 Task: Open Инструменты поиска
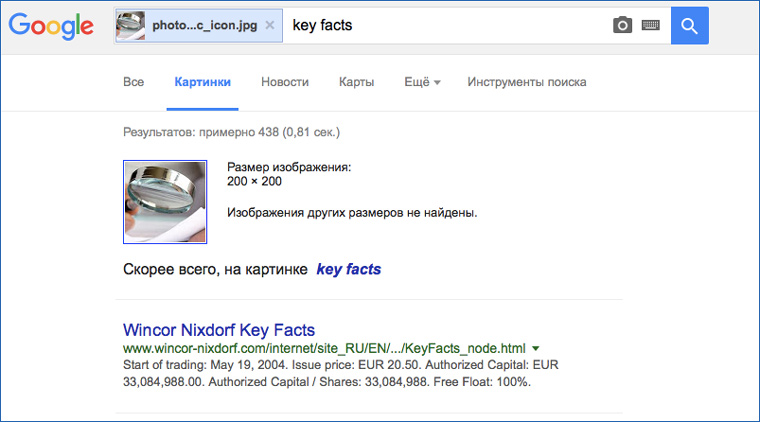point(527,82)
